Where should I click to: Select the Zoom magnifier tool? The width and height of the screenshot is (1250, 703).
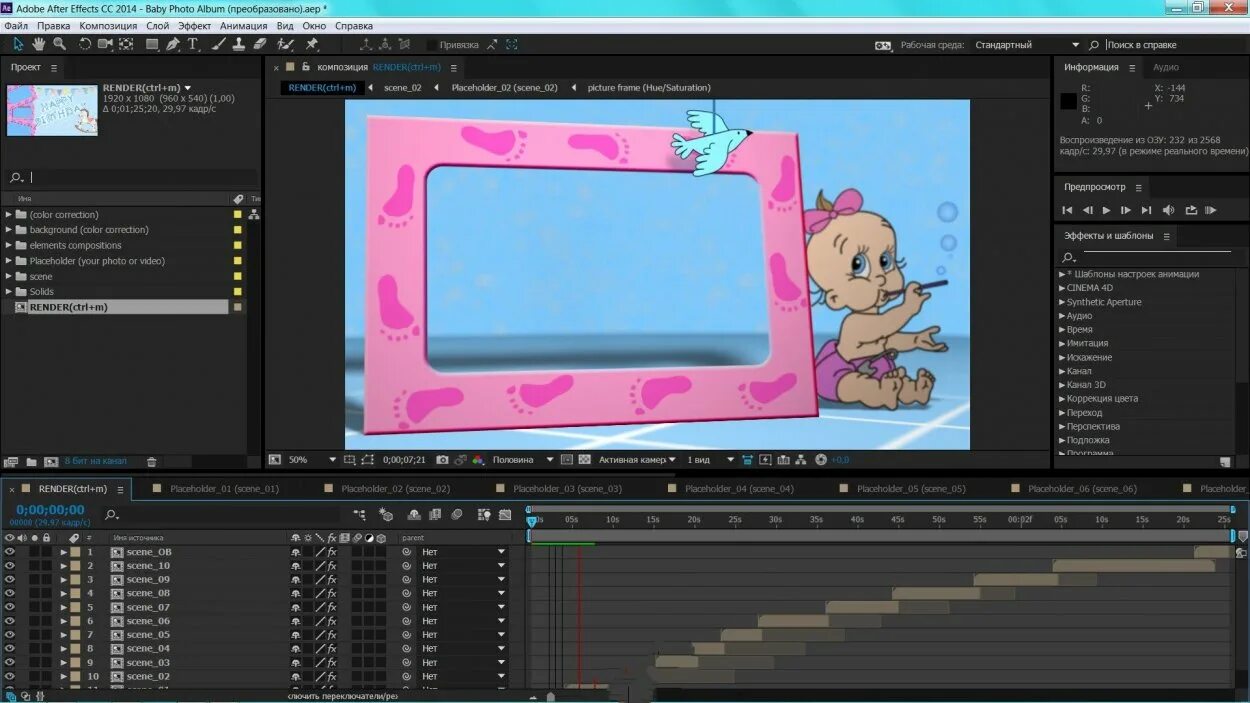pyautogui.click(x=59, y=44)
